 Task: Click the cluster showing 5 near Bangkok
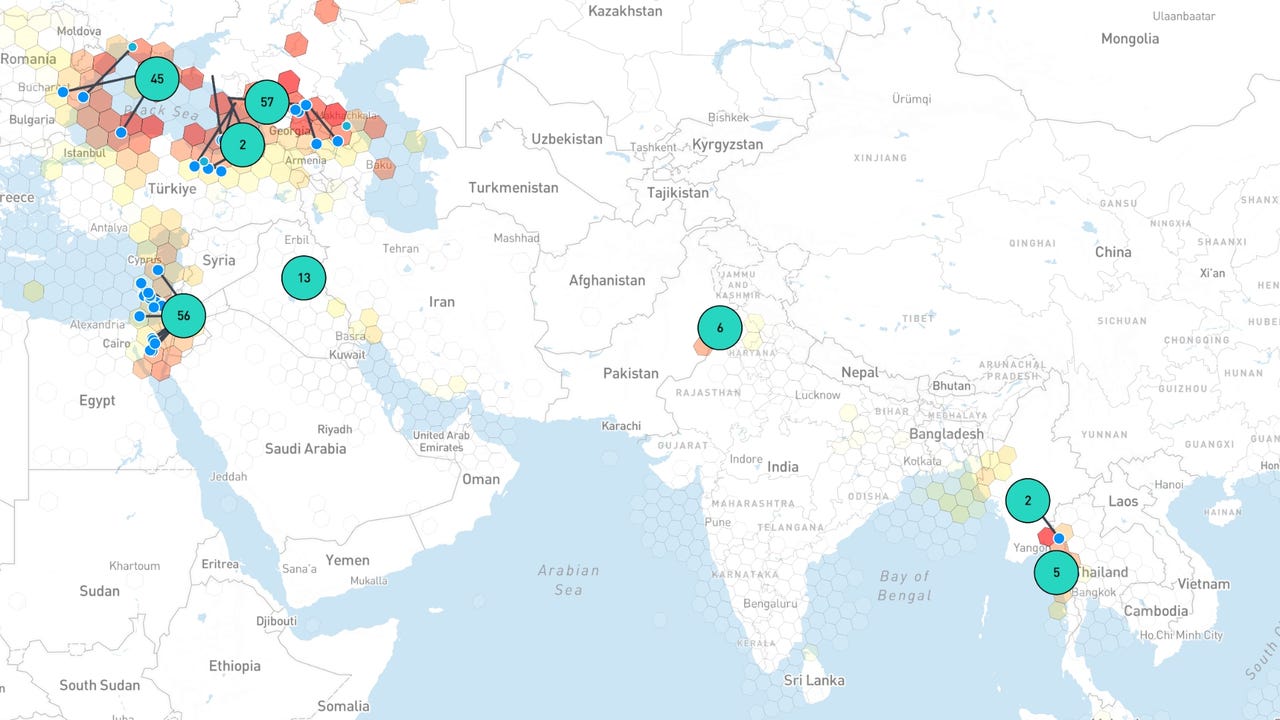pos(1056,572)
